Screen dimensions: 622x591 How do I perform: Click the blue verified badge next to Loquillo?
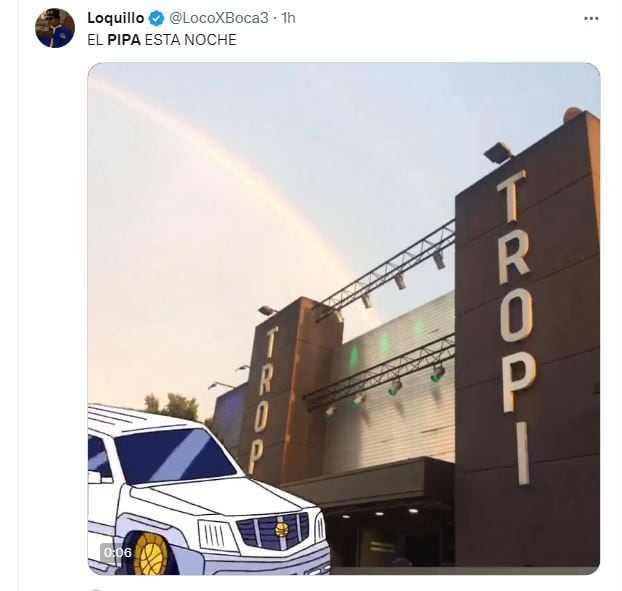tap(156, 18)
